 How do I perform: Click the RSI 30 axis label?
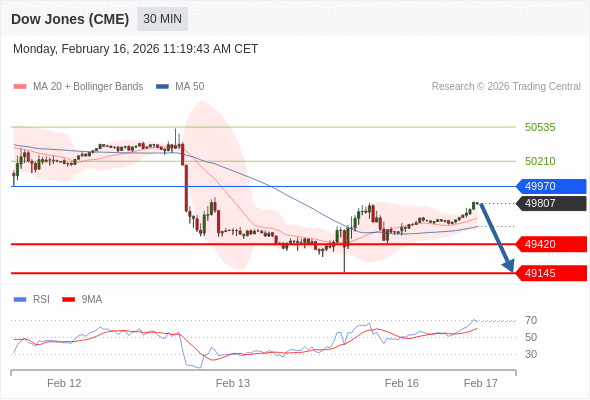coord(531,354)
